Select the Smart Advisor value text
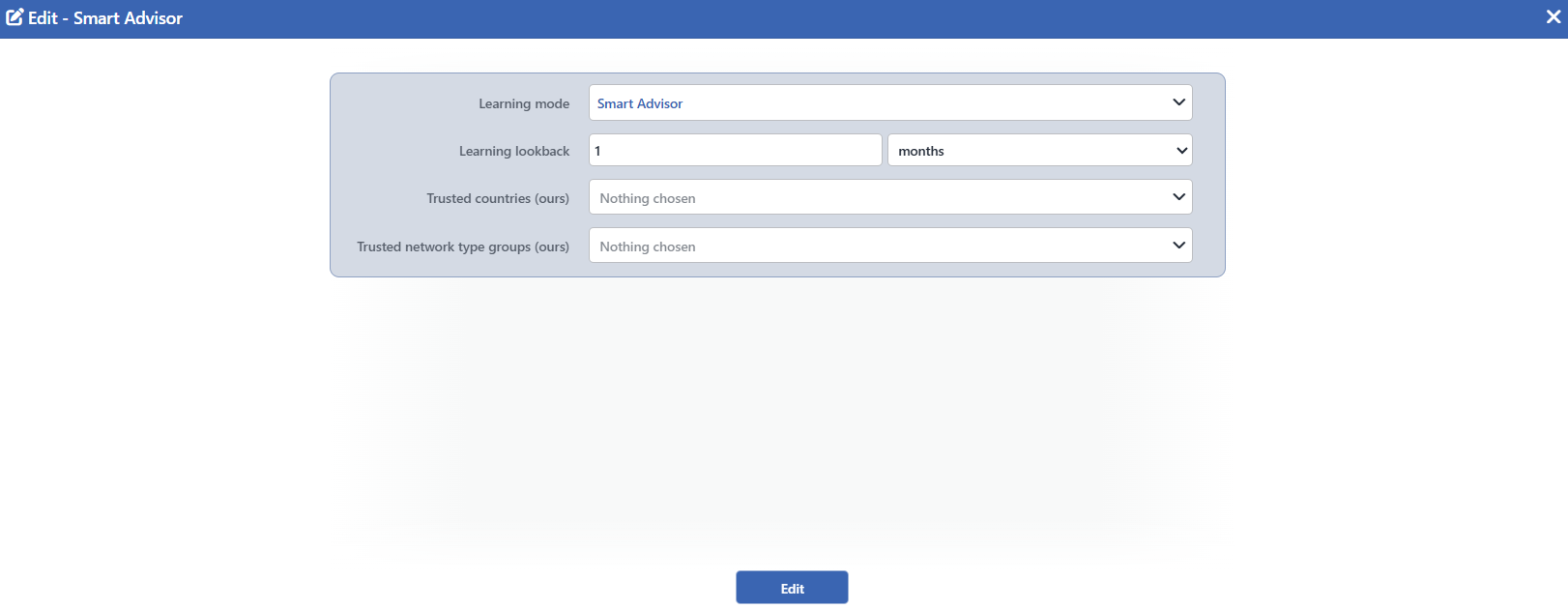Screen dimensions: 1568x609 640,103
